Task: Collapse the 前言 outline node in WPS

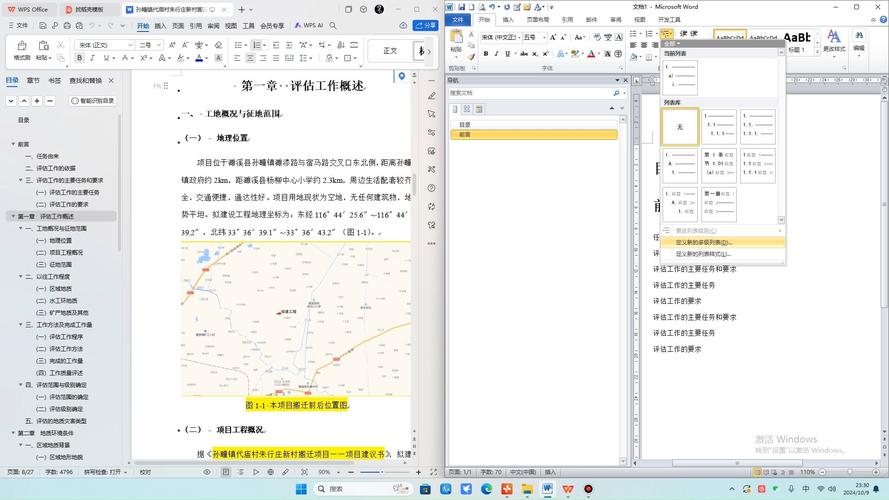Action: click(13, 144)
